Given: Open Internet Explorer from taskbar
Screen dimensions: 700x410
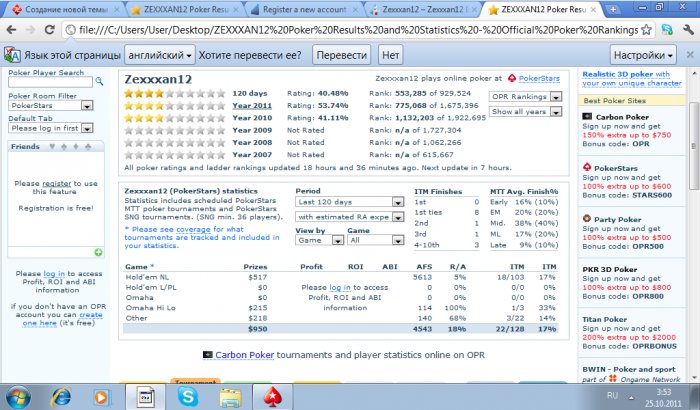Looking at the screenshot, I should click(61, 397).
